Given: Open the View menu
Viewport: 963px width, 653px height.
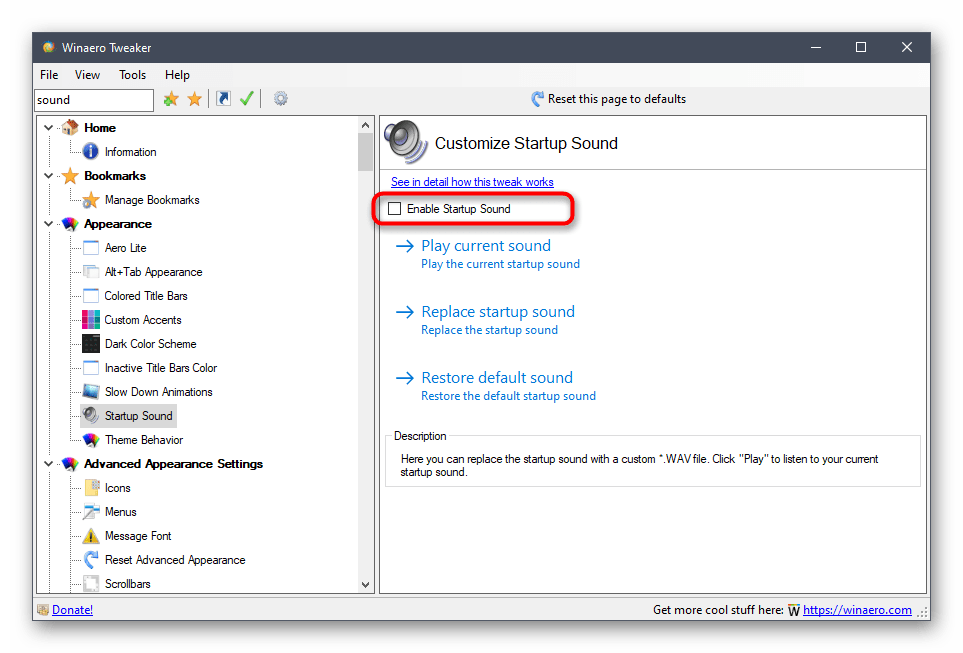Looking at the screenshot, I should [87, 75].
